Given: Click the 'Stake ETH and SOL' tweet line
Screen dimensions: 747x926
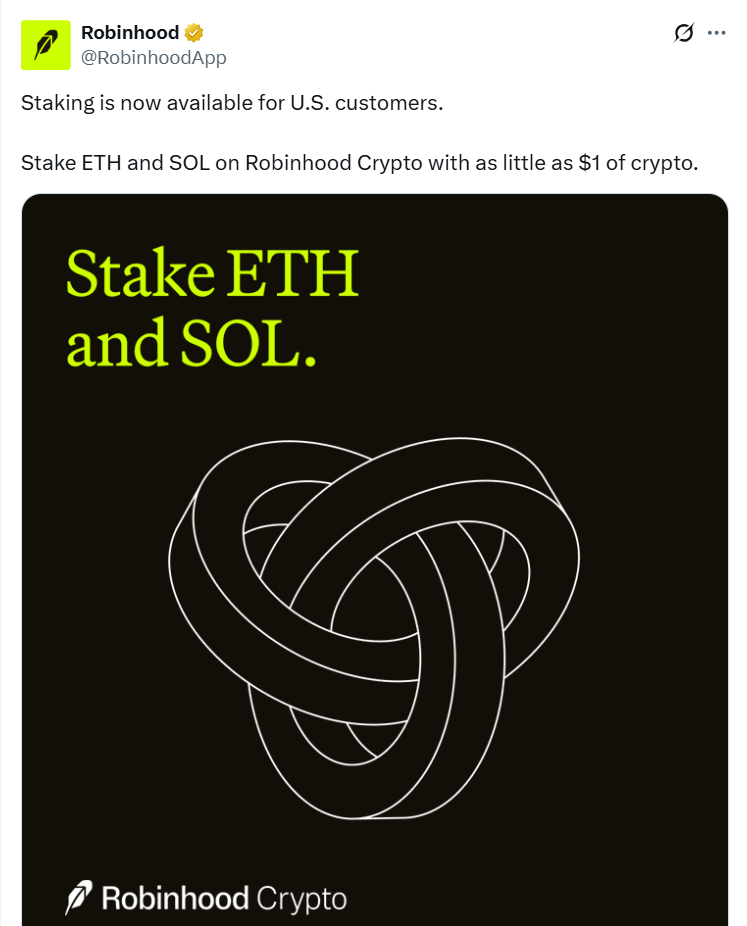Looking at the screenshot, I should 114,163.
